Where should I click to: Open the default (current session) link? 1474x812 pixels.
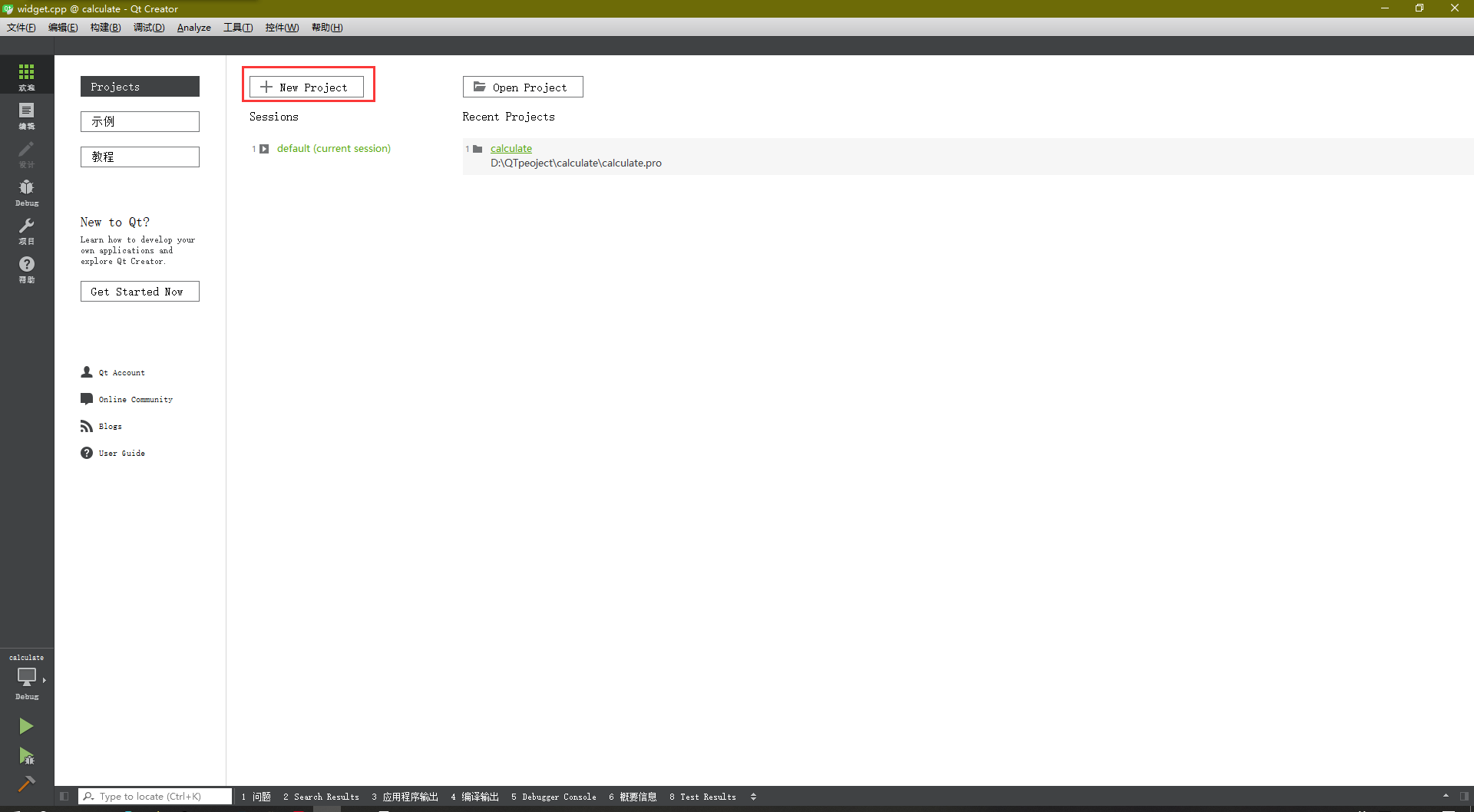(334, 148)
